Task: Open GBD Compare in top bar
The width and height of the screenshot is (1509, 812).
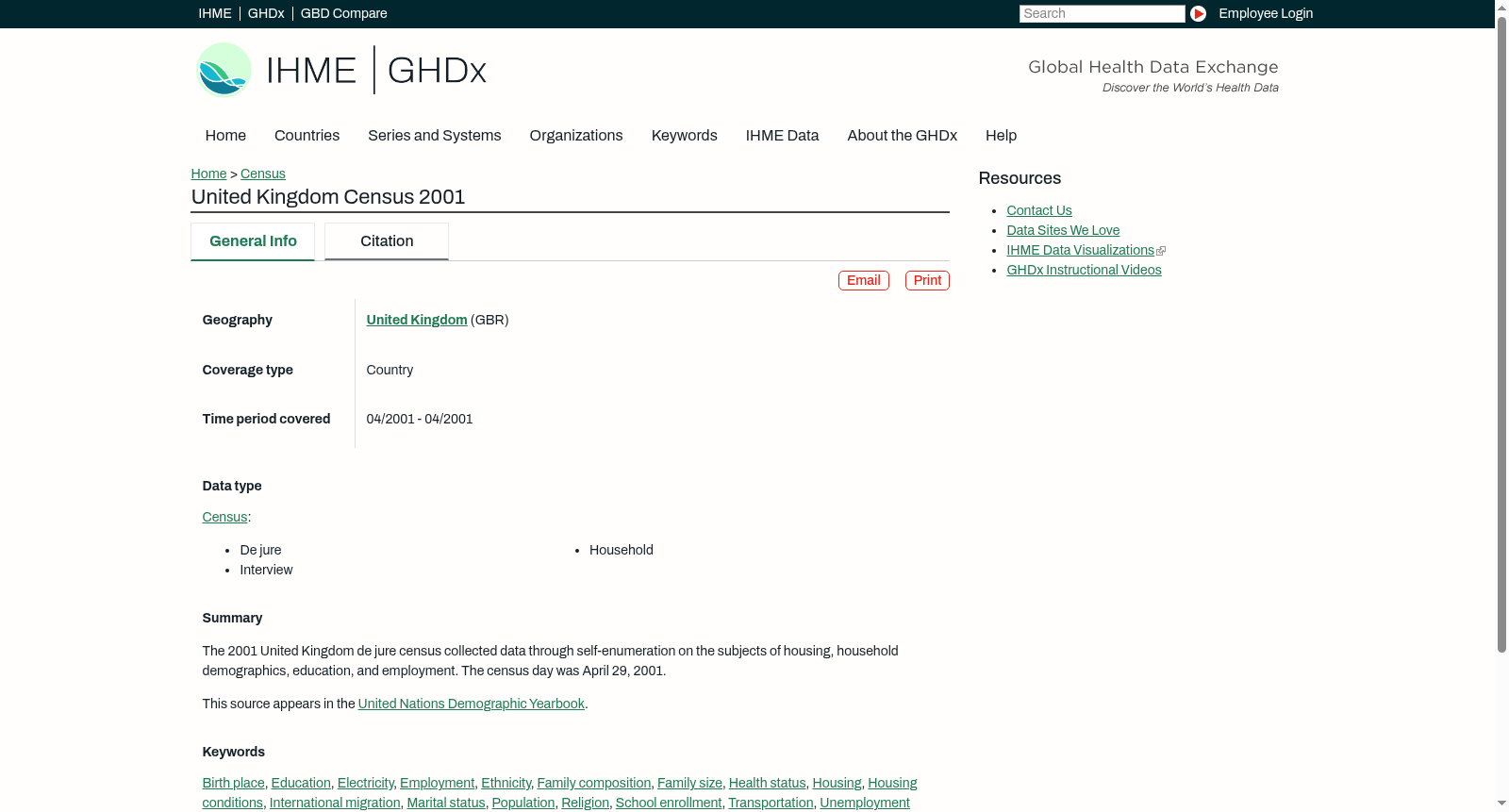Action: point(343,13)
